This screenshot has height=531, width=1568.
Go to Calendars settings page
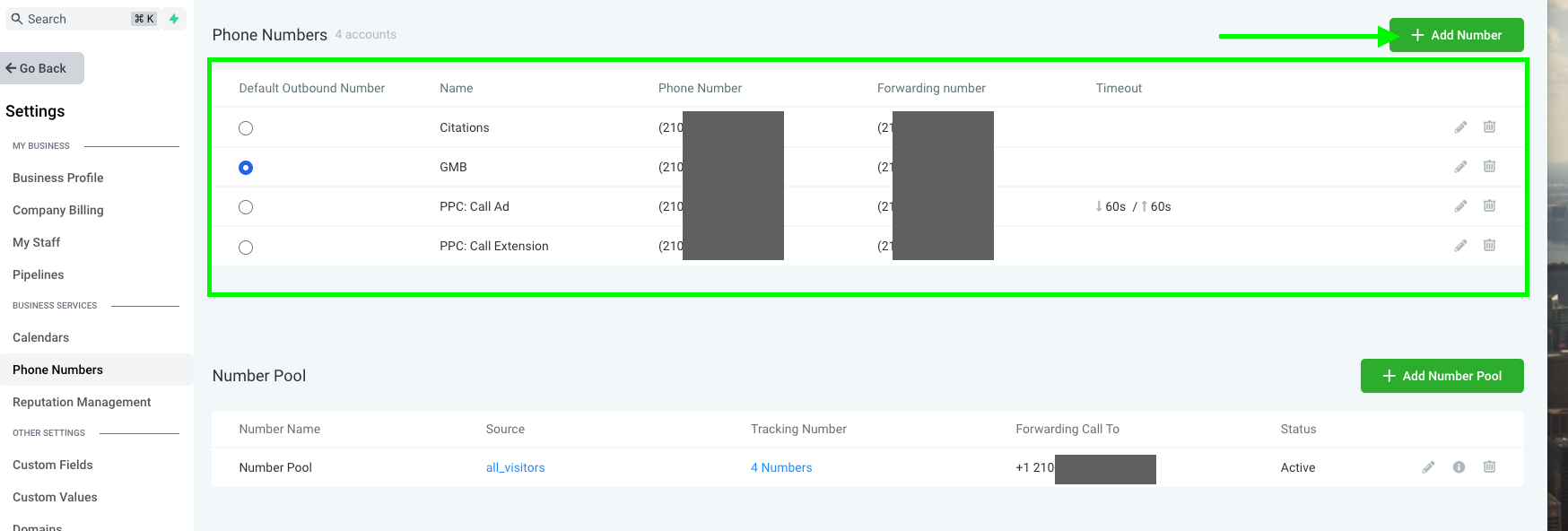(x=41, y=337)
